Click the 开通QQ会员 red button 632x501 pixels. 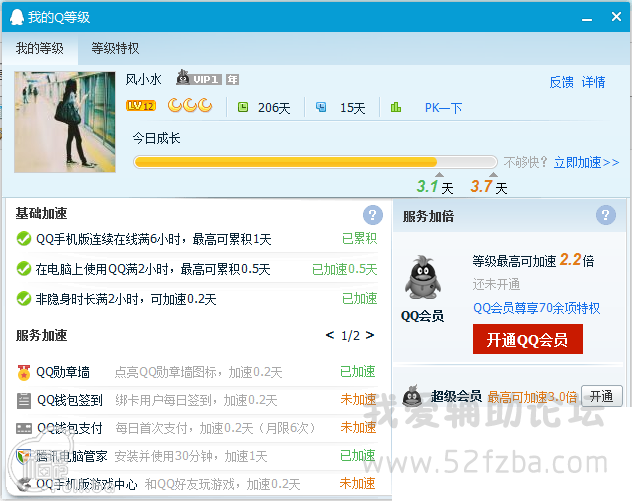pos(528,339)
